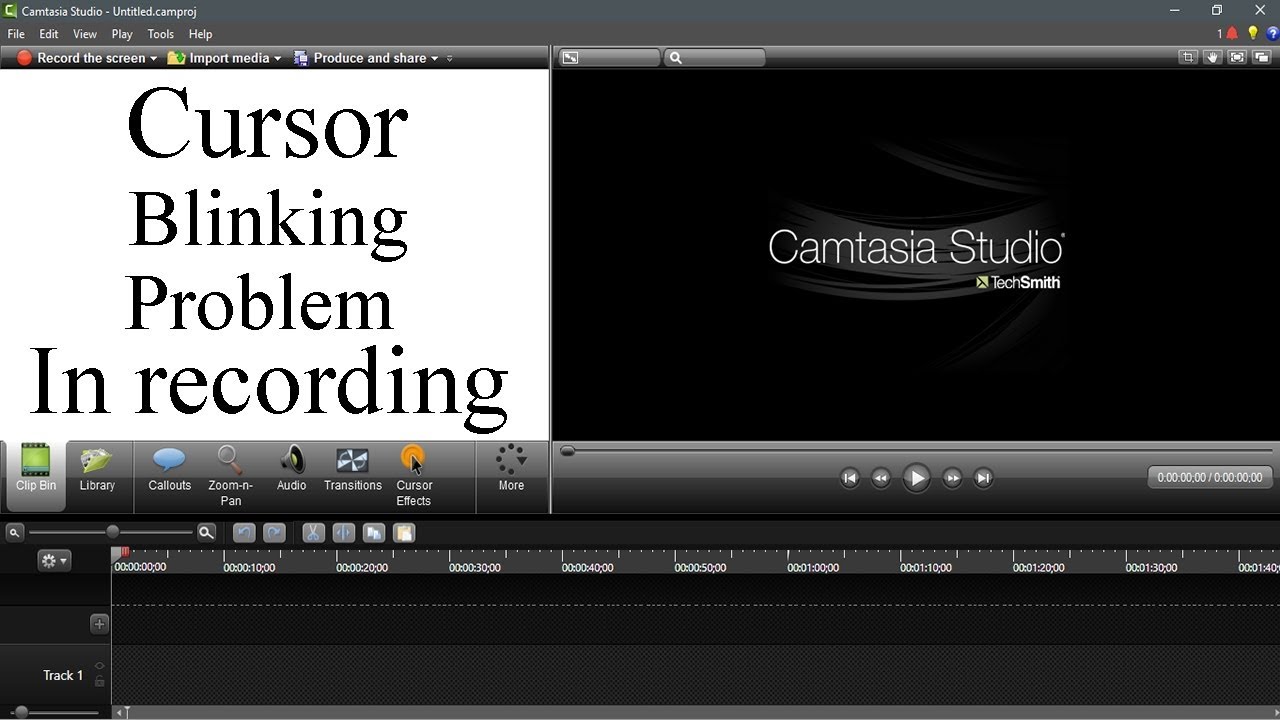Open Cursor Effects tool
1280x720 pixels.
(x=414, y=476)
